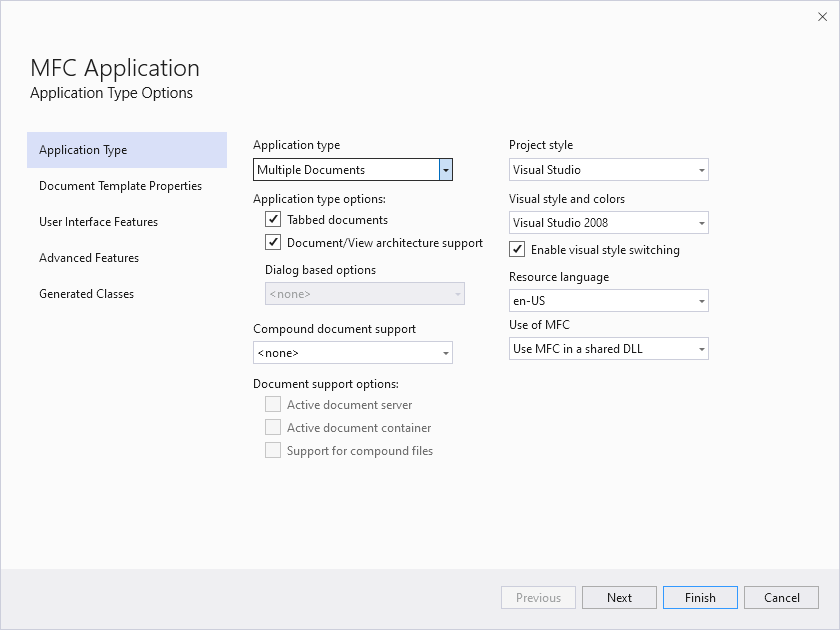Switch to Document Template Properties page
Viewport: 840px width, 630px height.
coord(120,185)
